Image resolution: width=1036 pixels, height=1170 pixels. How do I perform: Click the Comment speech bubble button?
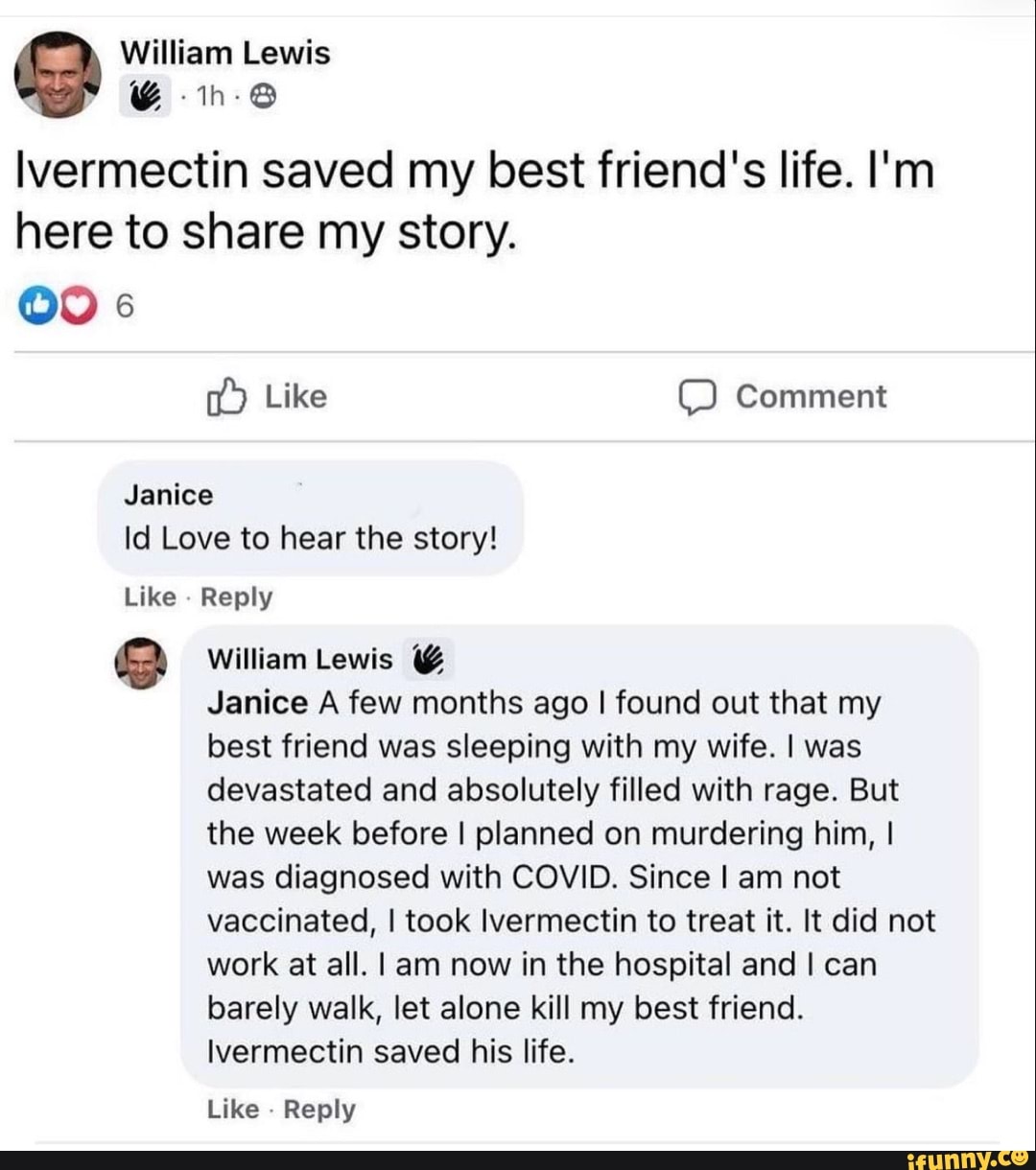click(x=783, y=397)
